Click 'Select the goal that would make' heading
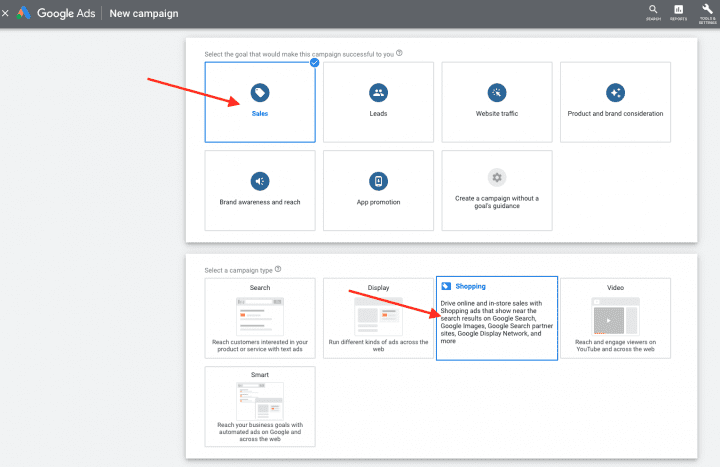Screen dimensions: 720x467 299,54
